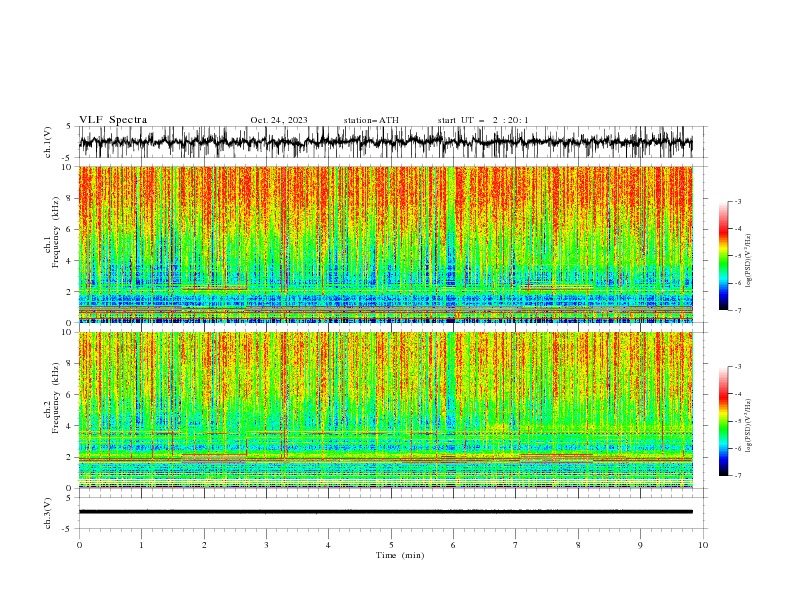Click the ch.1(V) waveform trace
792x612 pixels.
tap(385, 142)
